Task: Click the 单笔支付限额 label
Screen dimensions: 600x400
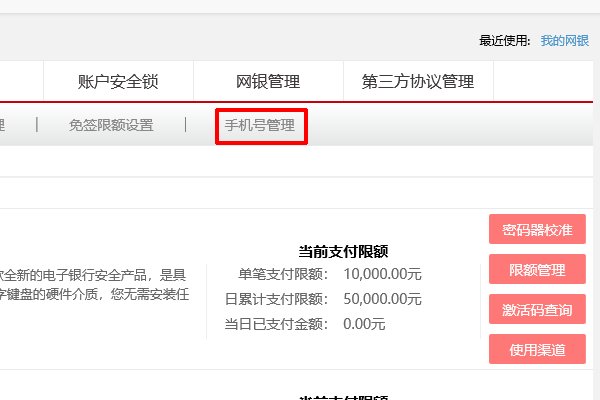Action: point(283,274)
